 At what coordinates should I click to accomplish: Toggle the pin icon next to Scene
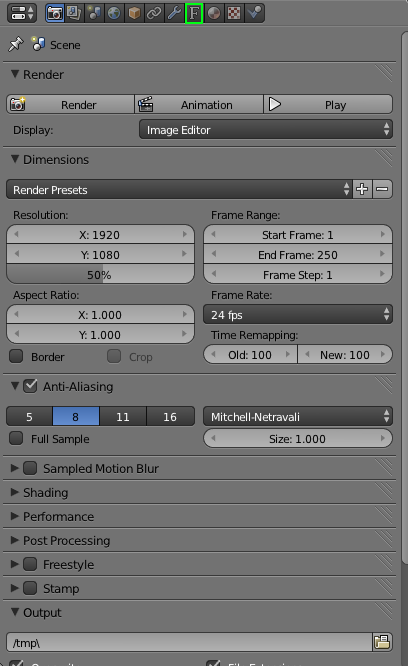(x=16, y=44)
